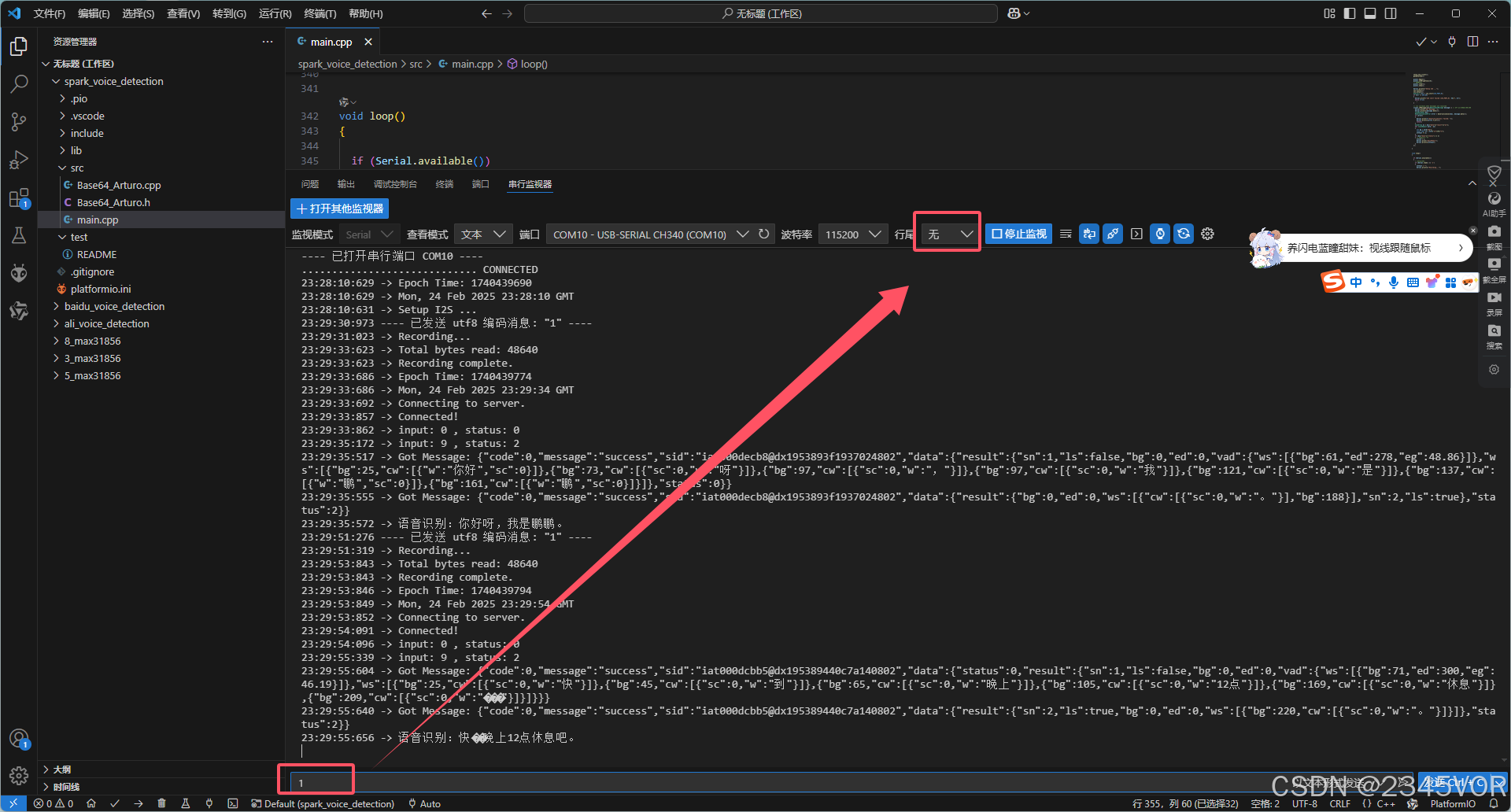Click PlatformIO Serial Monitor plug in status bar
This screenshot has width=1511, height=812.
pyautogui.click(x=209, y=803)
